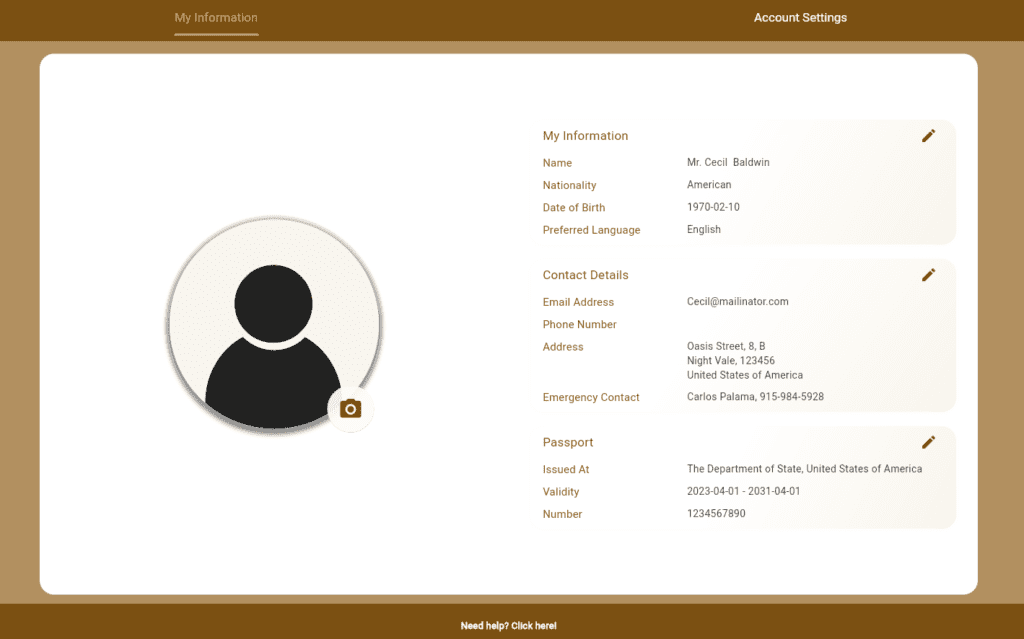Select the Issued At label
Viewport: 1024px width, 639px height.
click(x=566, y=470)
